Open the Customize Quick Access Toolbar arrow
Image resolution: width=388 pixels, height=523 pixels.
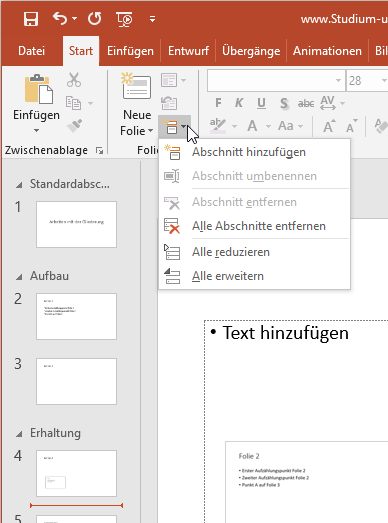(152, 19)
